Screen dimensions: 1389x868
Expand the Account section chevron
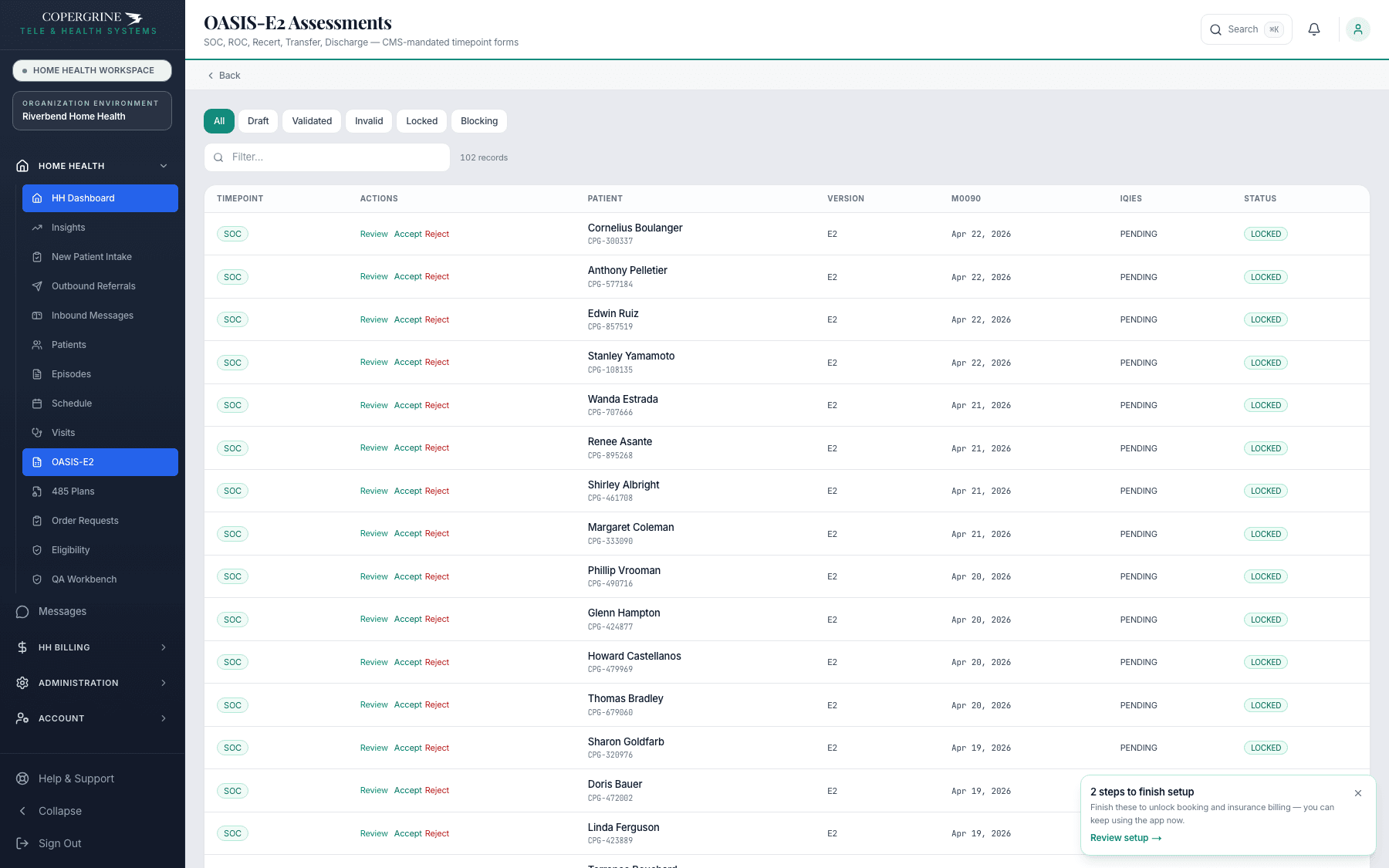coord(164,718)
